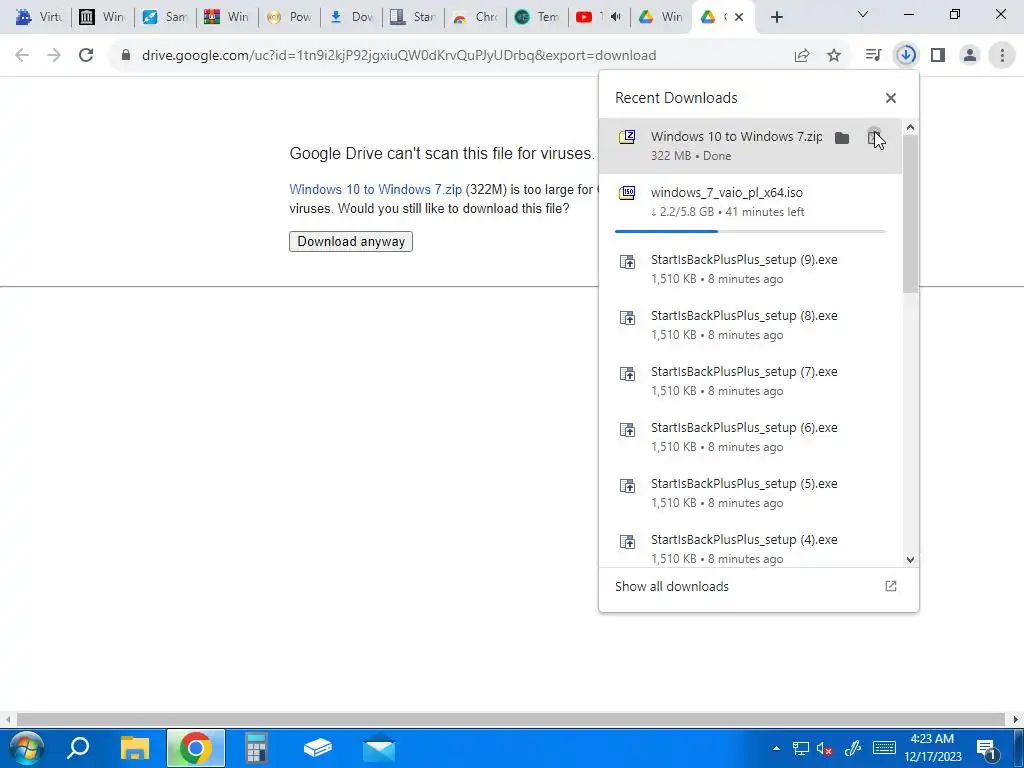Screen dimensions: 1024x768
Task: Switch to the Virt browser tab
Action: (x=39, y=17)
